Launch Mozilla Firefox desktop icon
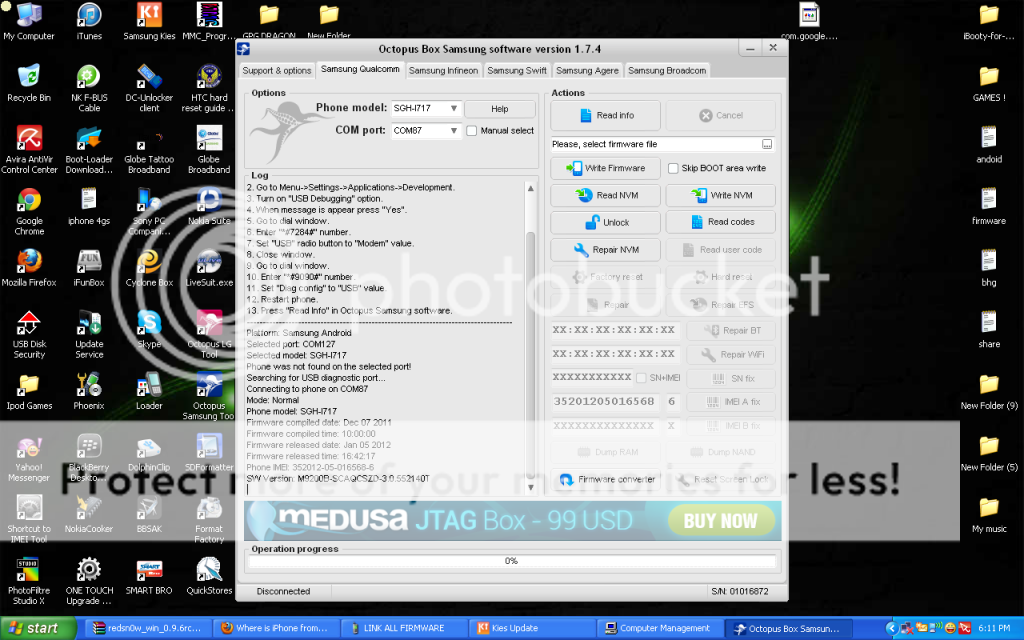The width and height of the screenshot is (1024, 640). point(29,268)
